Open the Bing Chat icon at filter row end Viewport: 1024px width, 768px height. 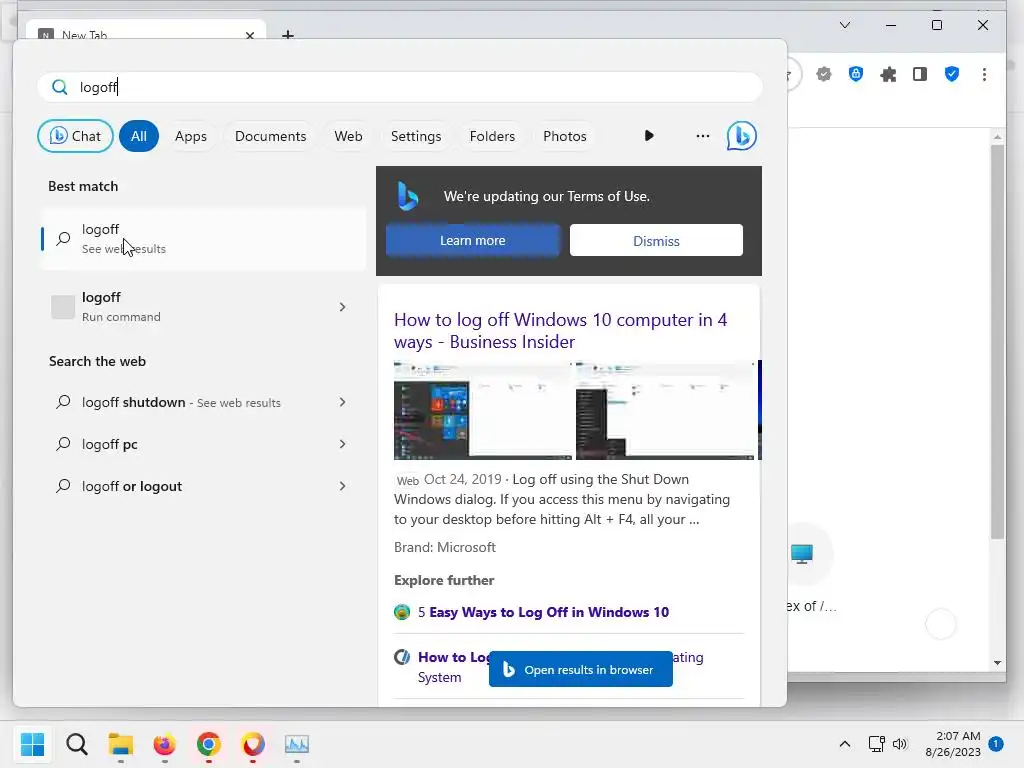[741, 136]
